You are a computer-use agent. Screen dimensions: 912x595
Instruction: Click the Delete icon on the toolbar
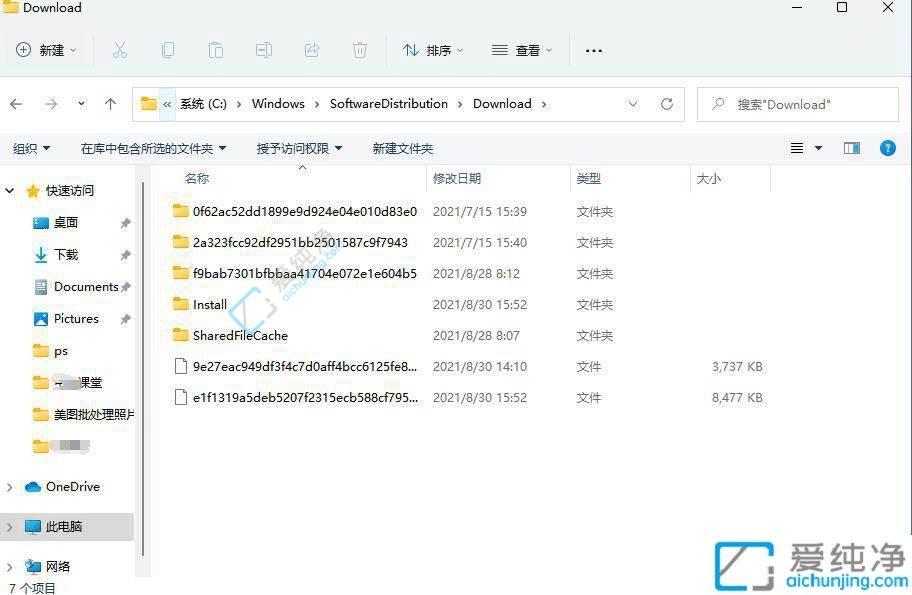pos(359,50)
